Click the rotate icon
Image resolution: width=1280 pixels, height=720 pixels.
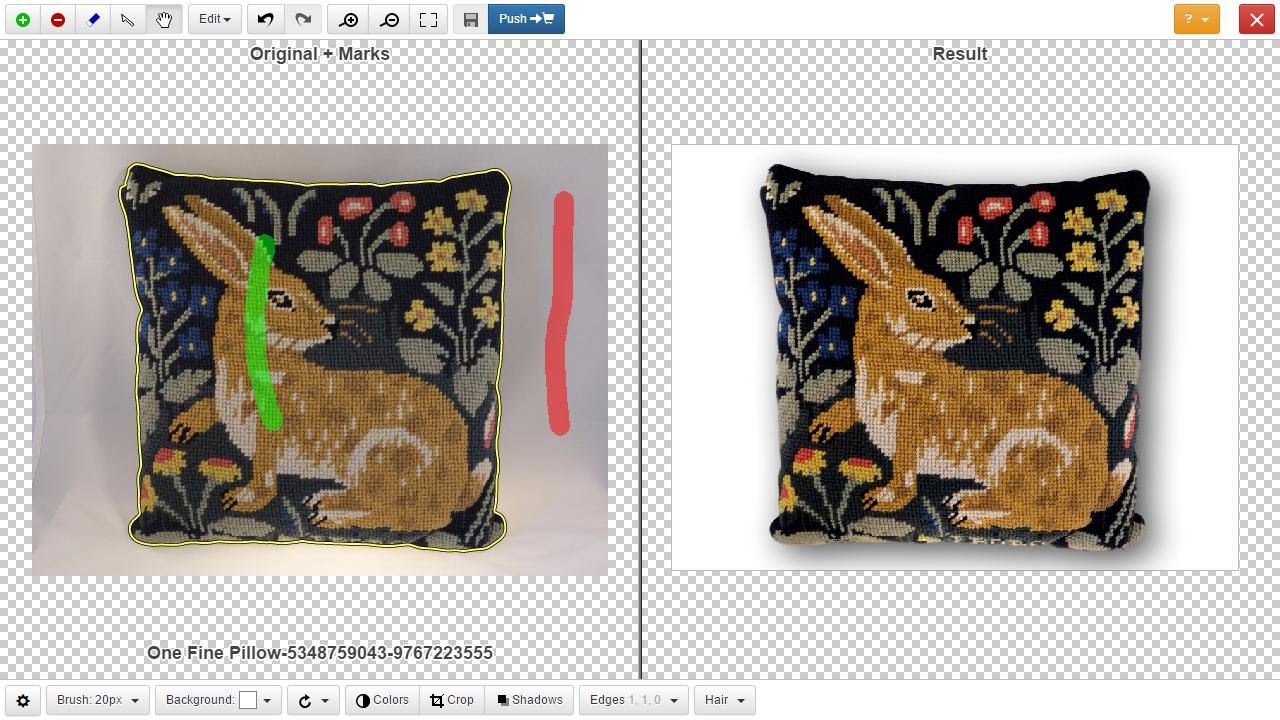tap(305, 700)
